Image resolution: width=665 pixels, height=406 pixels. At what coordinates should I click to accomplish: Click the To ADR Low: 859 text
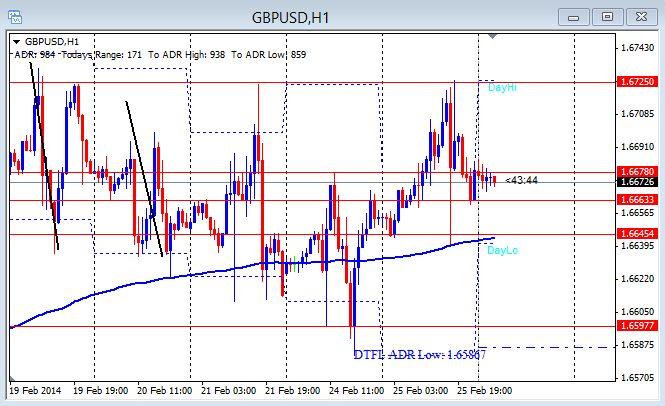[268, 55]
